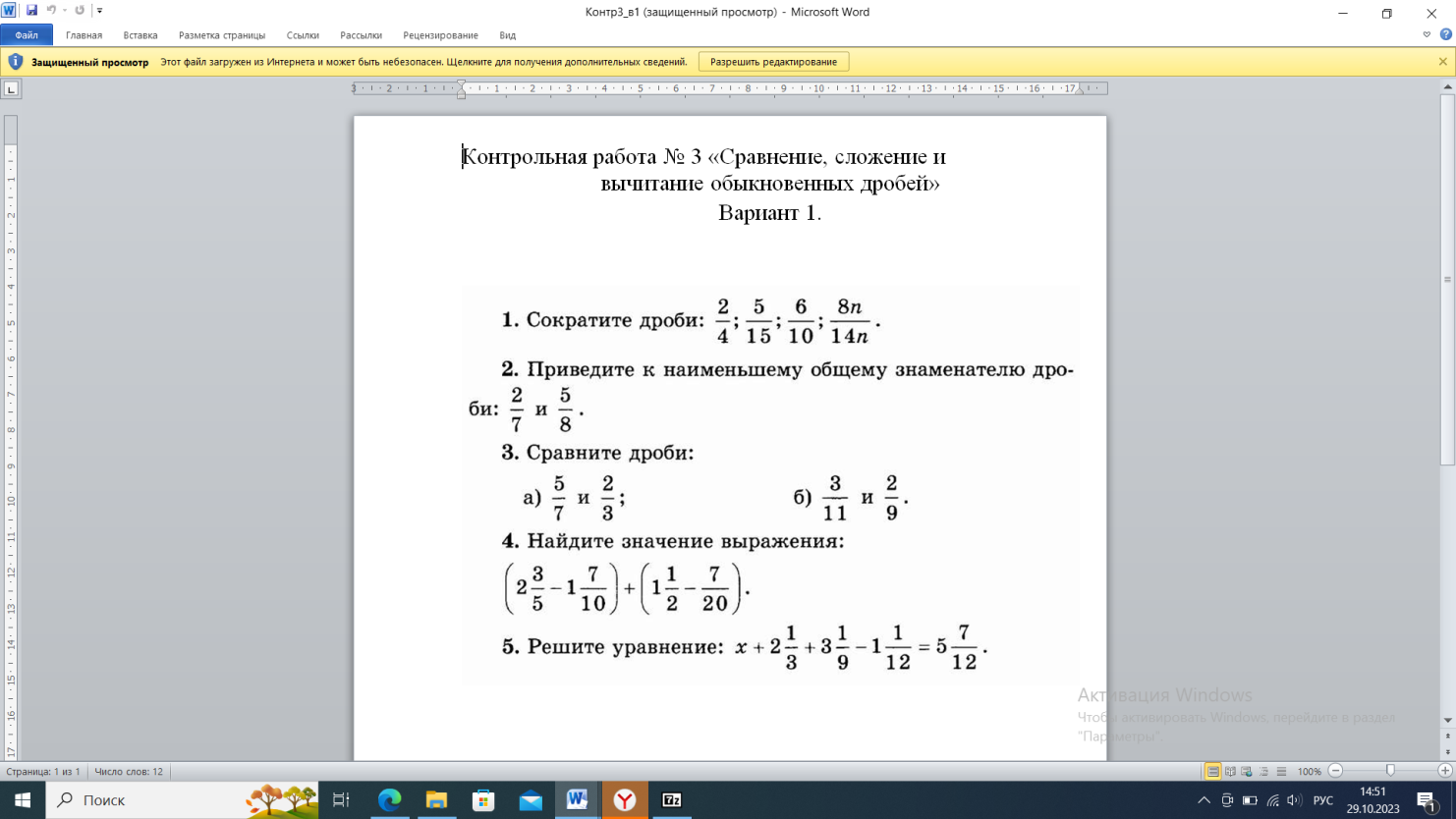Open Customize Quick Access Toolbar dropdown
Viewport: 1456px width, 819px height.
pyautogui.click(x=99, y=11)
